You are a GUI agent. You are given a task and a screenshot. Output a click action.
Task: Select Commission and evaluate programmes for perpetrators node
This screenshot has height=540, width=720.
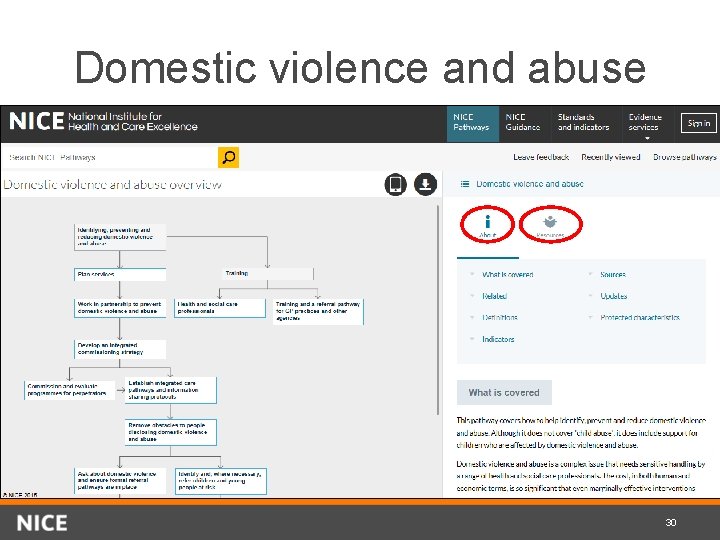(x=69, y=390)
